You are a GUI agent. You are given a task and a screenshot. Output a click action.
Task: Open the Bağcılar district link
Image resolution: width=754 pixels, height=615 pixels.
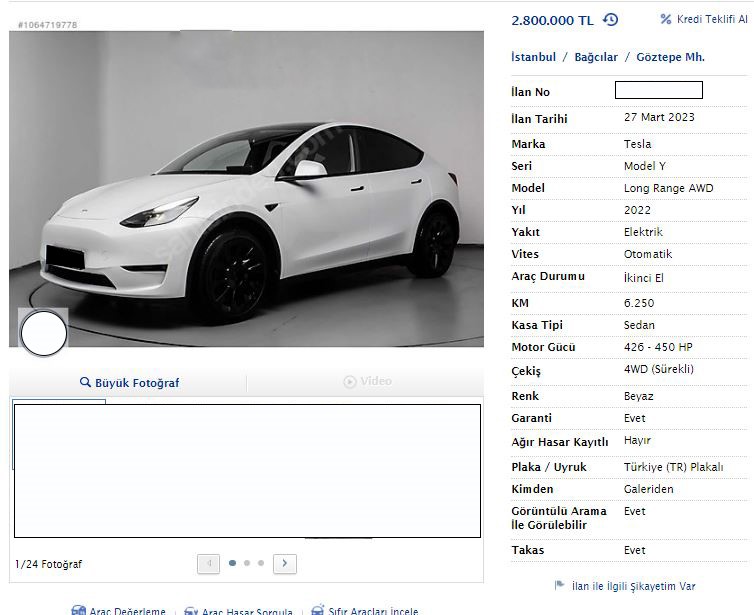click(x=596, y=57)
